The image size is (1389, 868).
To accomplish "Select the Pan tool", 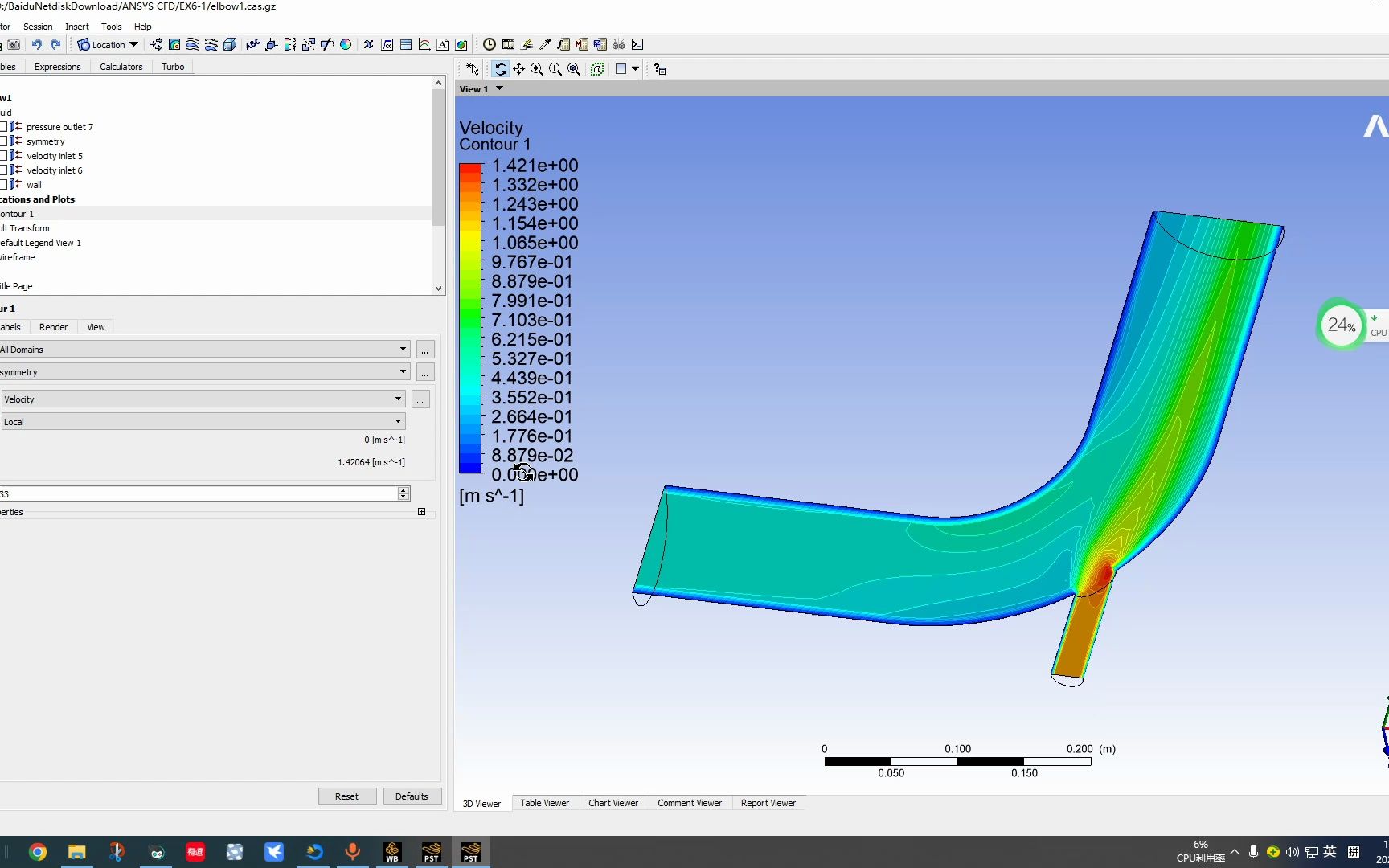I will pos(518,69).
